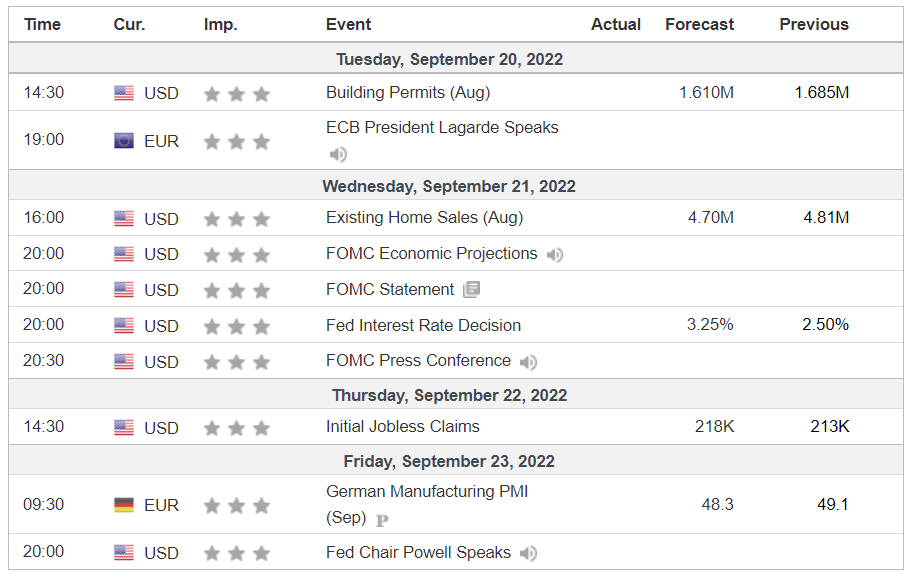Click the Imp. column header
Viewport: 917px width, 575px height.
[220, 25]
